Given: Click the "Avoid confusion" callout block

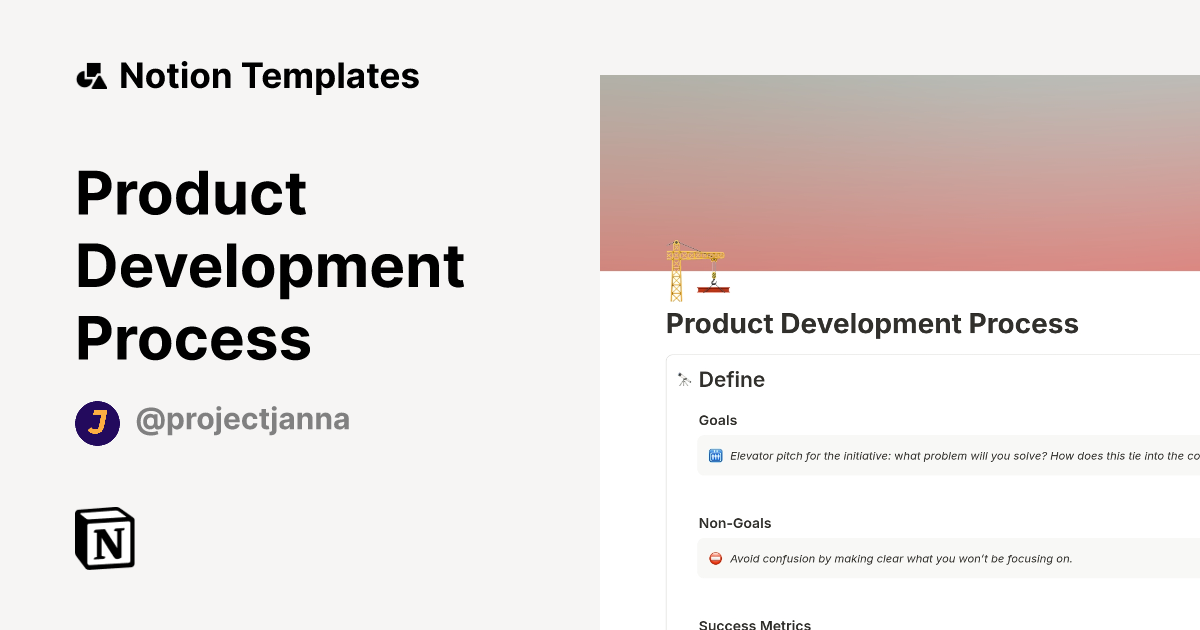Looking at the screenshot, I should (900, 558).
